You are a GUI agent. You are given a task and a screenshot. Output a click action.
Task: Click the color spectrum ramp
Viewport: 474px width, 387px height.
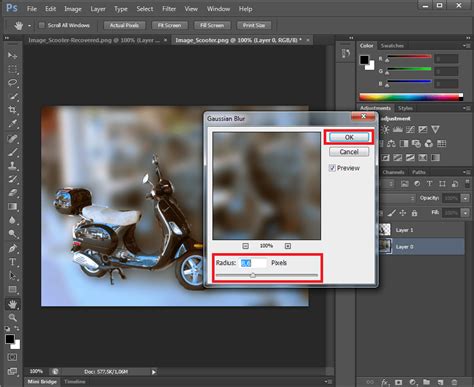click(x=411, y=97)
